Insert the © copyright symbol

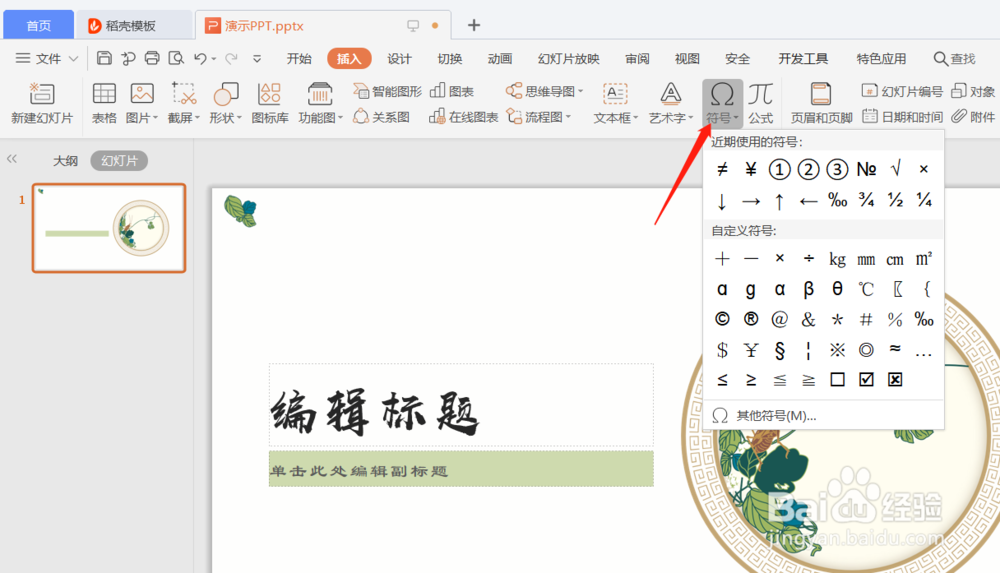pos(722,319)
